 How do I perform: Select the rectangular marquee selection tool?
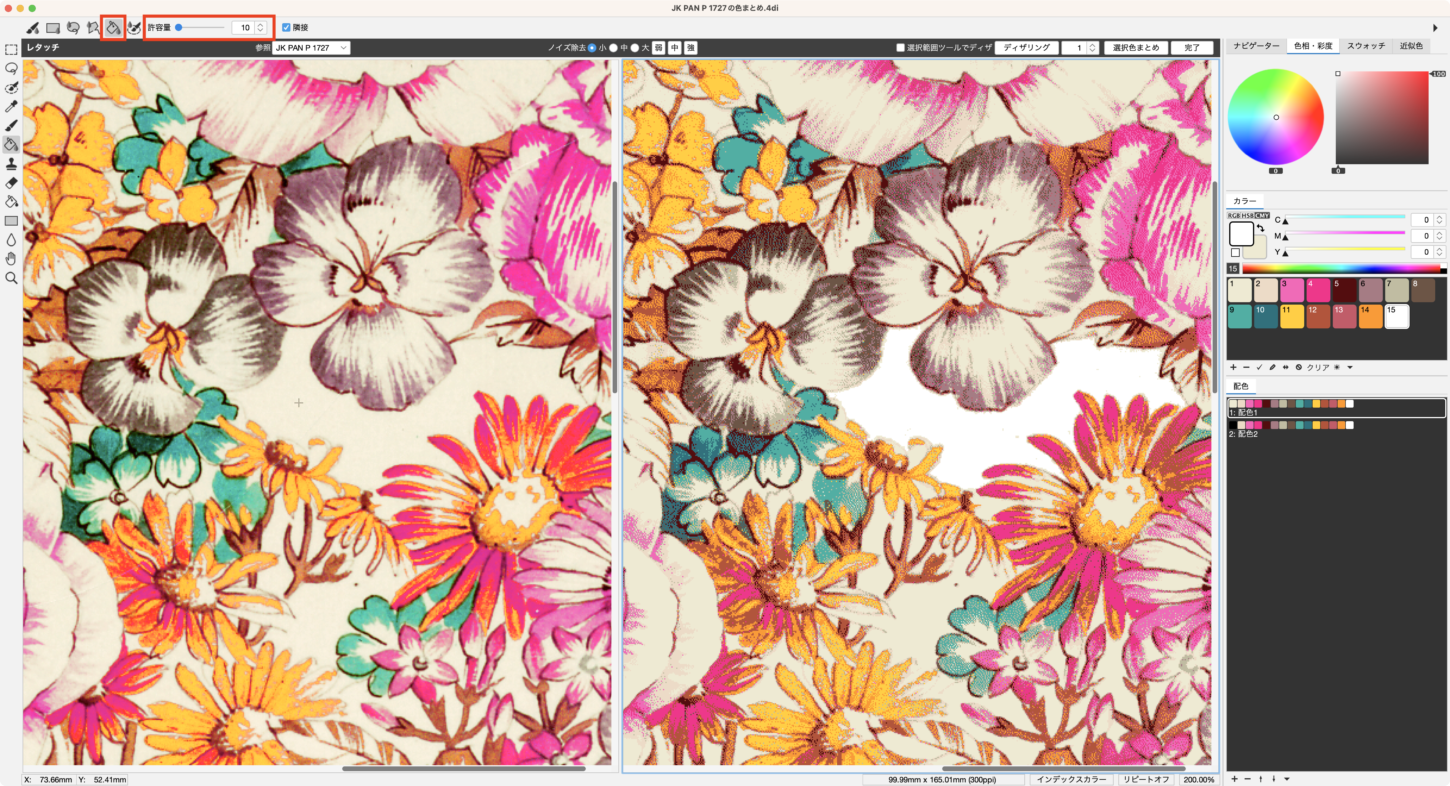[x=11, y=49]
